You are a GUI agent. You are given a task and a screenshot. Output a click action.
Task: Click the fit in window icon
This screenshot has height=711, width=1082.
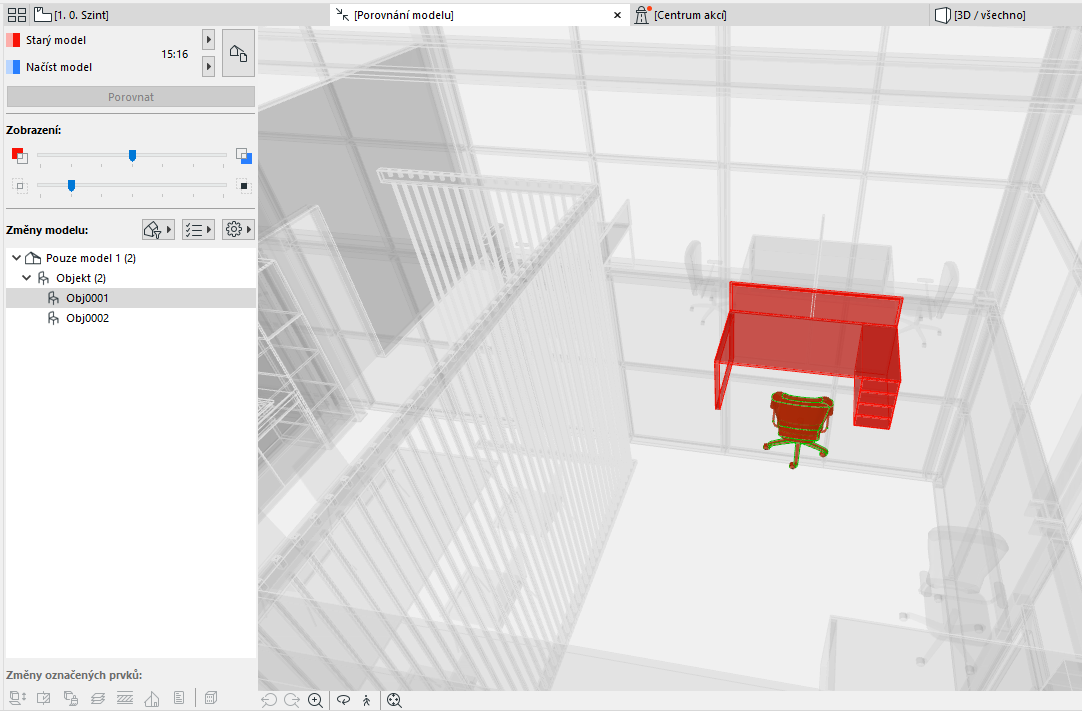pos(394,700)
